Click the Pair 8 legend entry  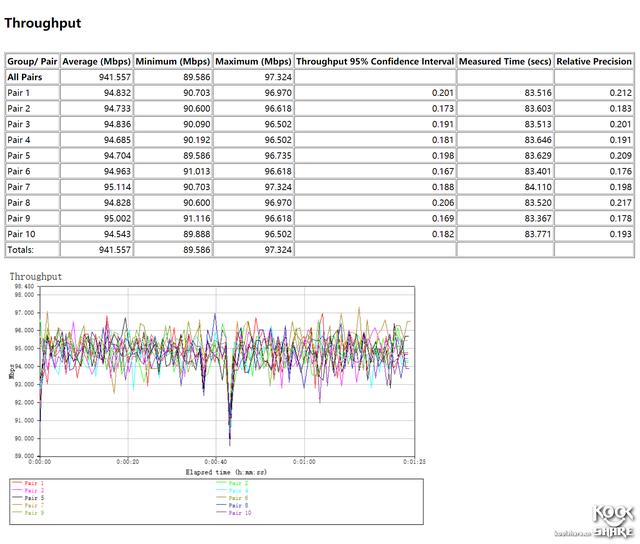pos(240,505)
